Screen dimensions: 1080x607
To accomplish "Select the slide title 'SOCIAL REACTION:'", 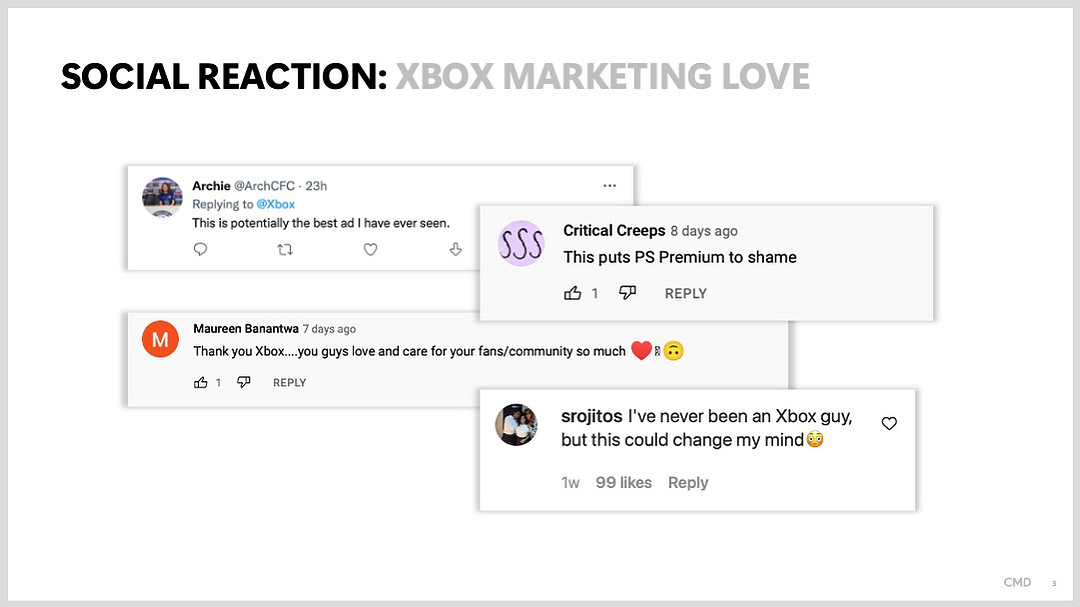I will click(225, 76).
